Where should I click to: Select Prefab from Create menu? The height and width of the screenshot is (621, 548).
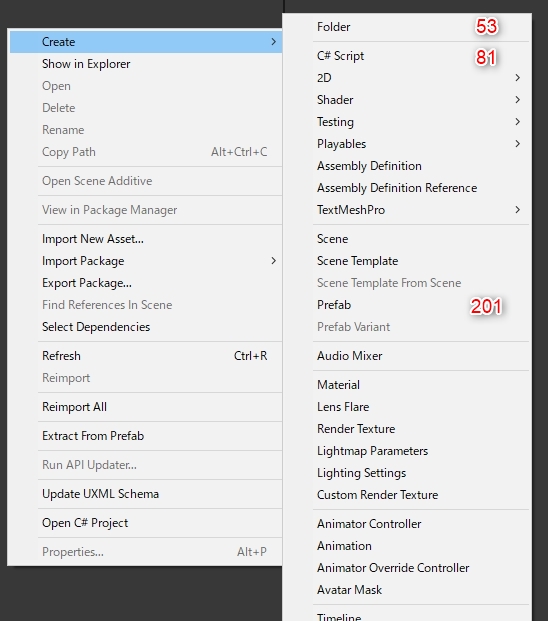click(x=421, y=305)
